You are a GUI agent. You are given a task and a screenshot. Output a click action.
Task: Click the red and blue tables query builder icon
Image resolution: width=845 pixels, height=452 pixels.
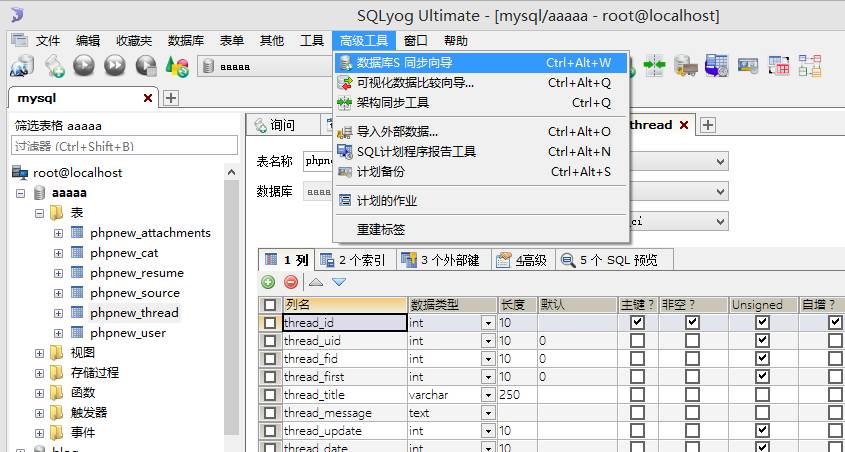[x=779, y=65]
